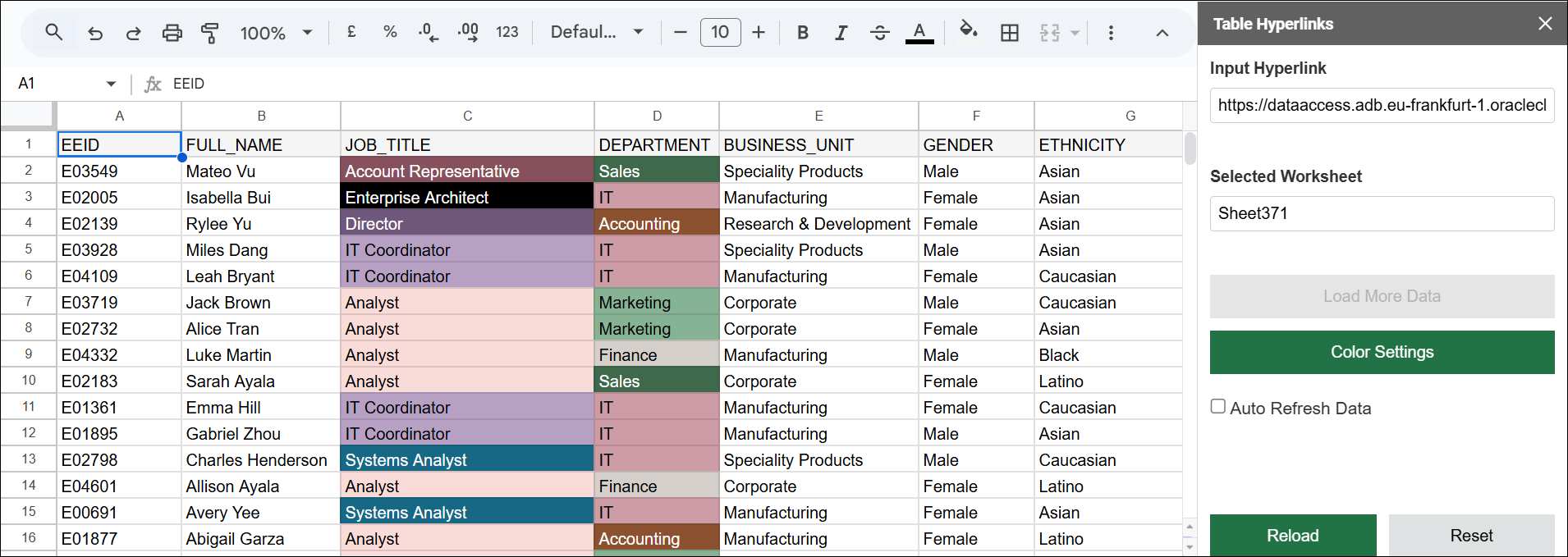Screen dimensions: 1568x557
Task: Activate the paint format tool
Action: click(x=210, y=33)
